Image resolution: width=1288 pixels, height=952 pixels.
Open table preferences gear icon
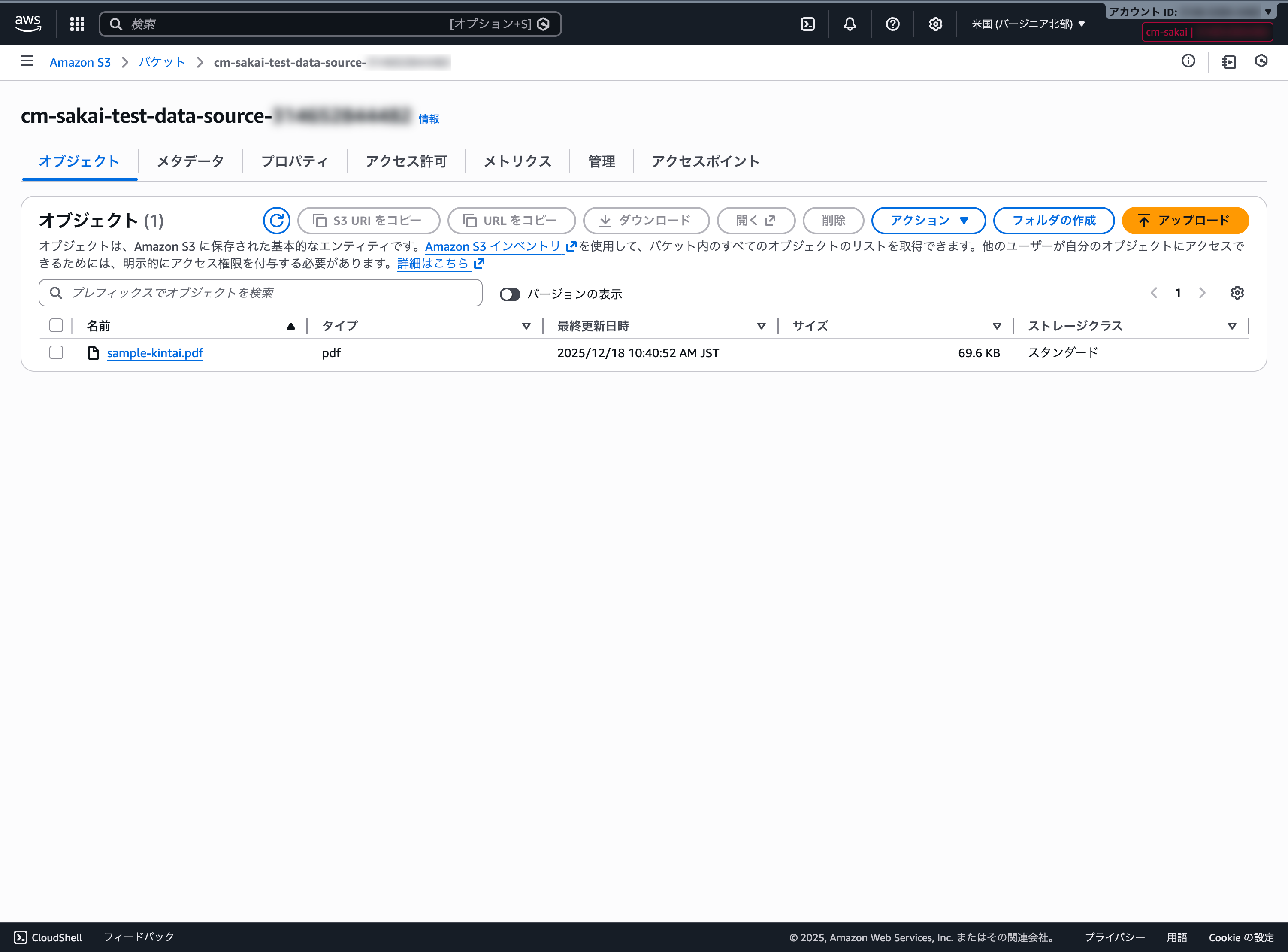[x=1237, y=293]
